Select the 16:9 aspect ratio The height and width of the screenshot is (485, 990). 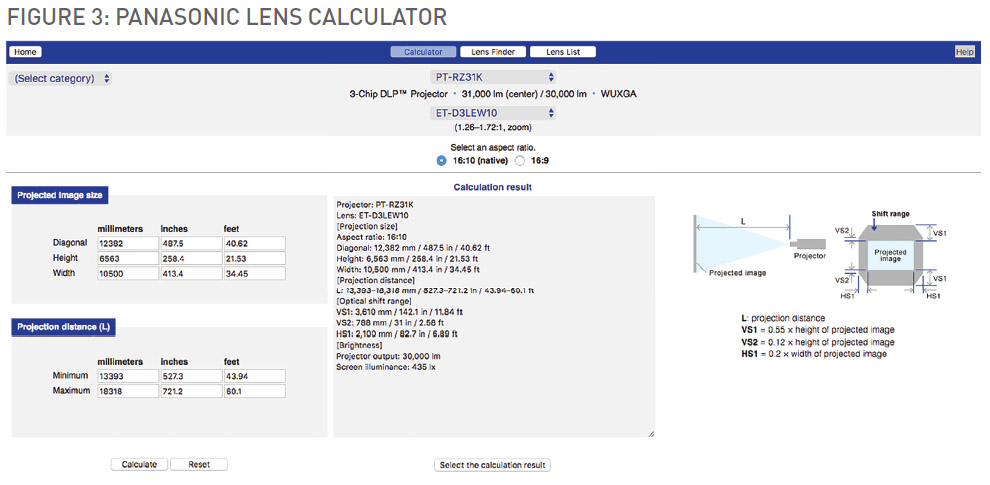[x=520, y=160]
